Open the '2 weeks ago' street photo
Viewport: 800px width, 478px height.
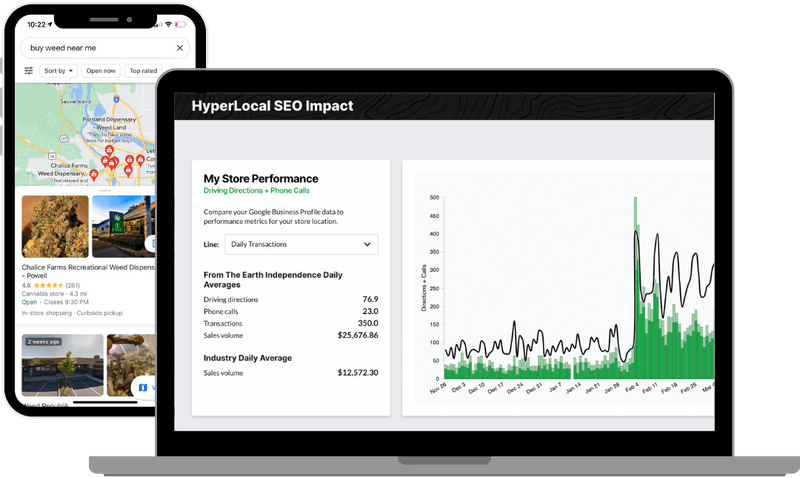63,365
